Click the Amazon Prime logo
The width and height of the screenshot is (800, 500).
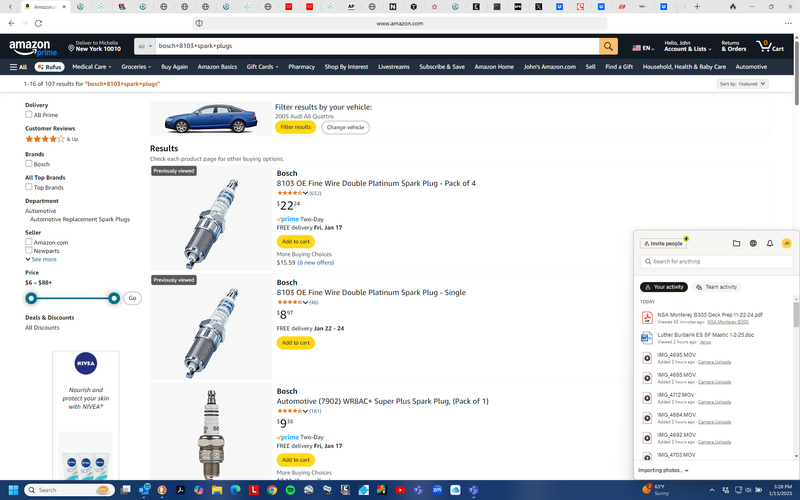pyautogui.click(x=33, y=48)
